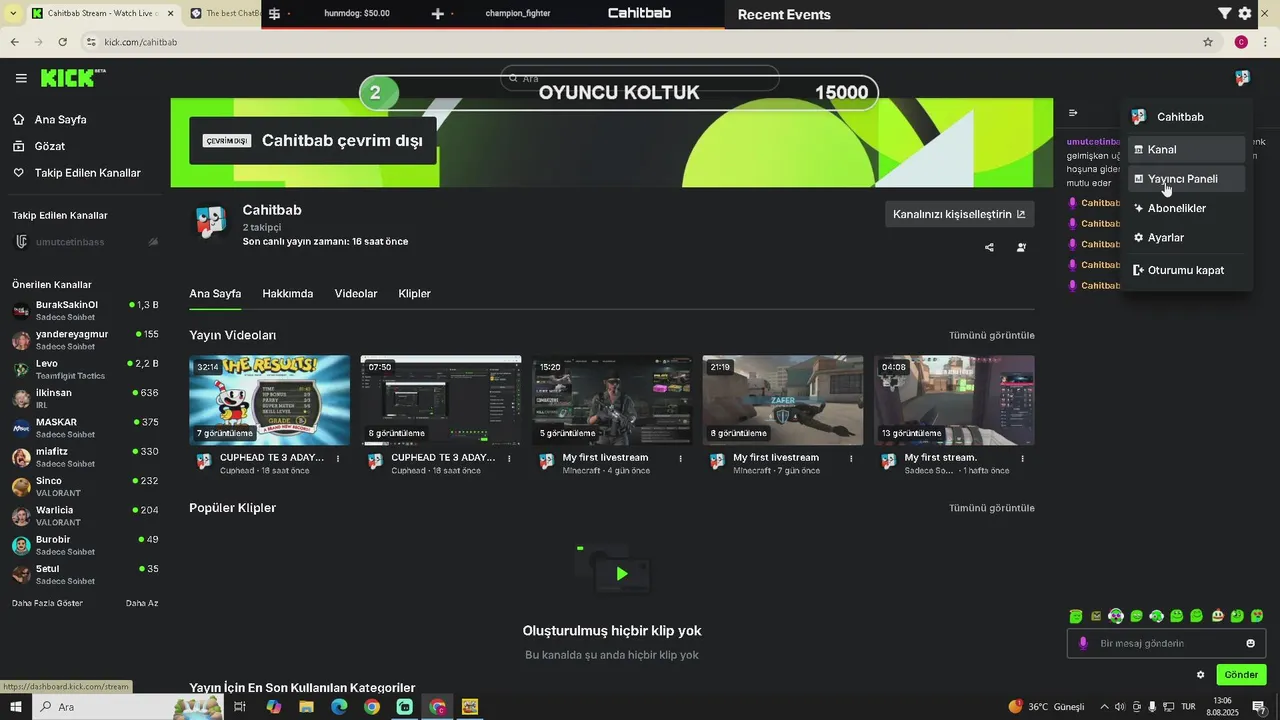Click the Gönder send button
The image size is (1280, 720).
[x=1241, y=675]
